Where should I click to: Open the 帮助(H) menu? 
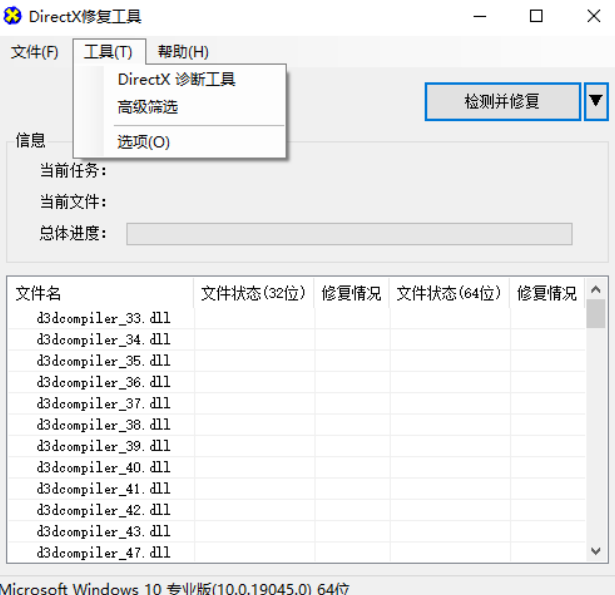click(x=183, y=52)
